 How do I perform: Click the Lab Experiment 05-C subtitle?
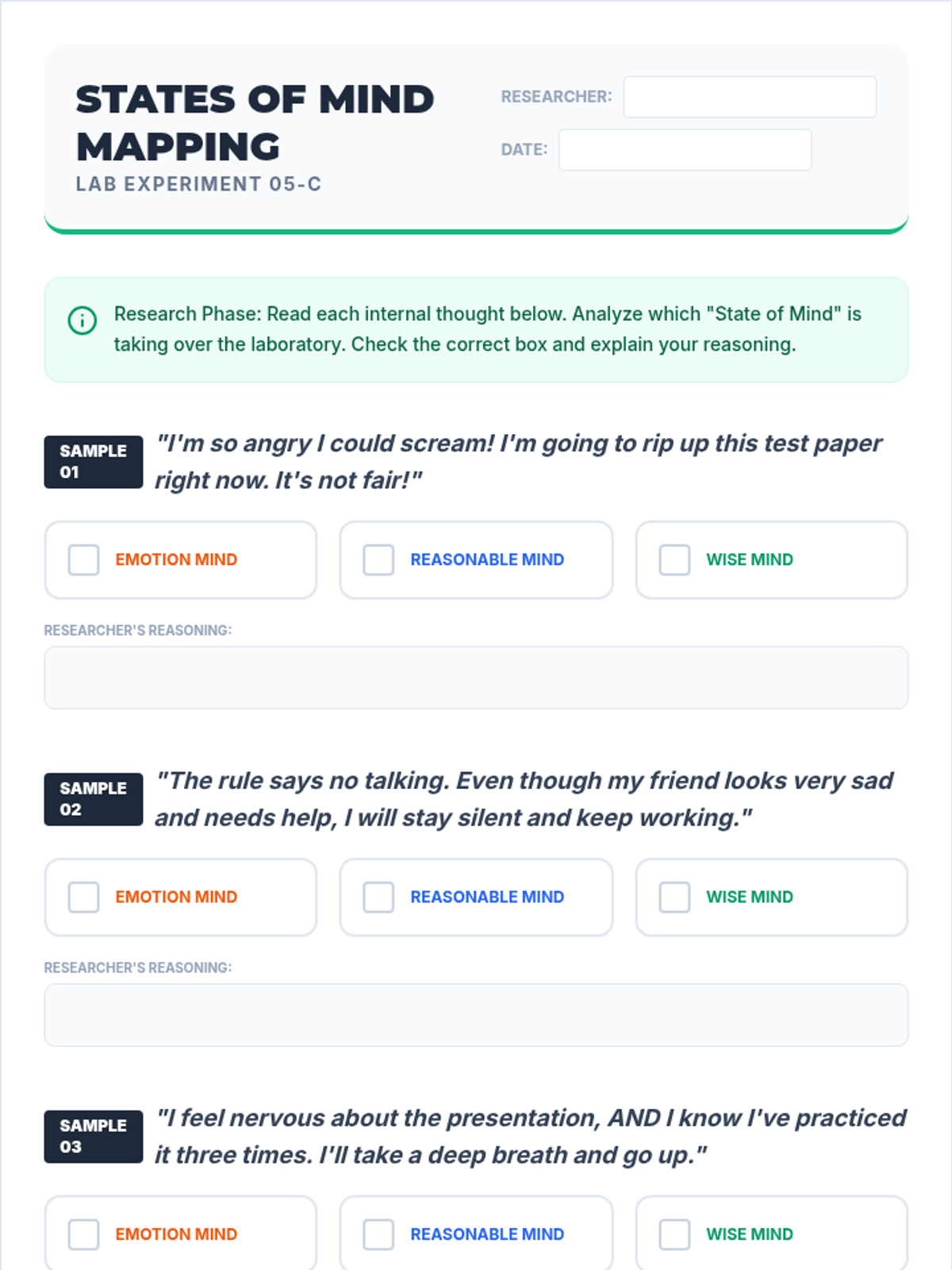(198, 184)
